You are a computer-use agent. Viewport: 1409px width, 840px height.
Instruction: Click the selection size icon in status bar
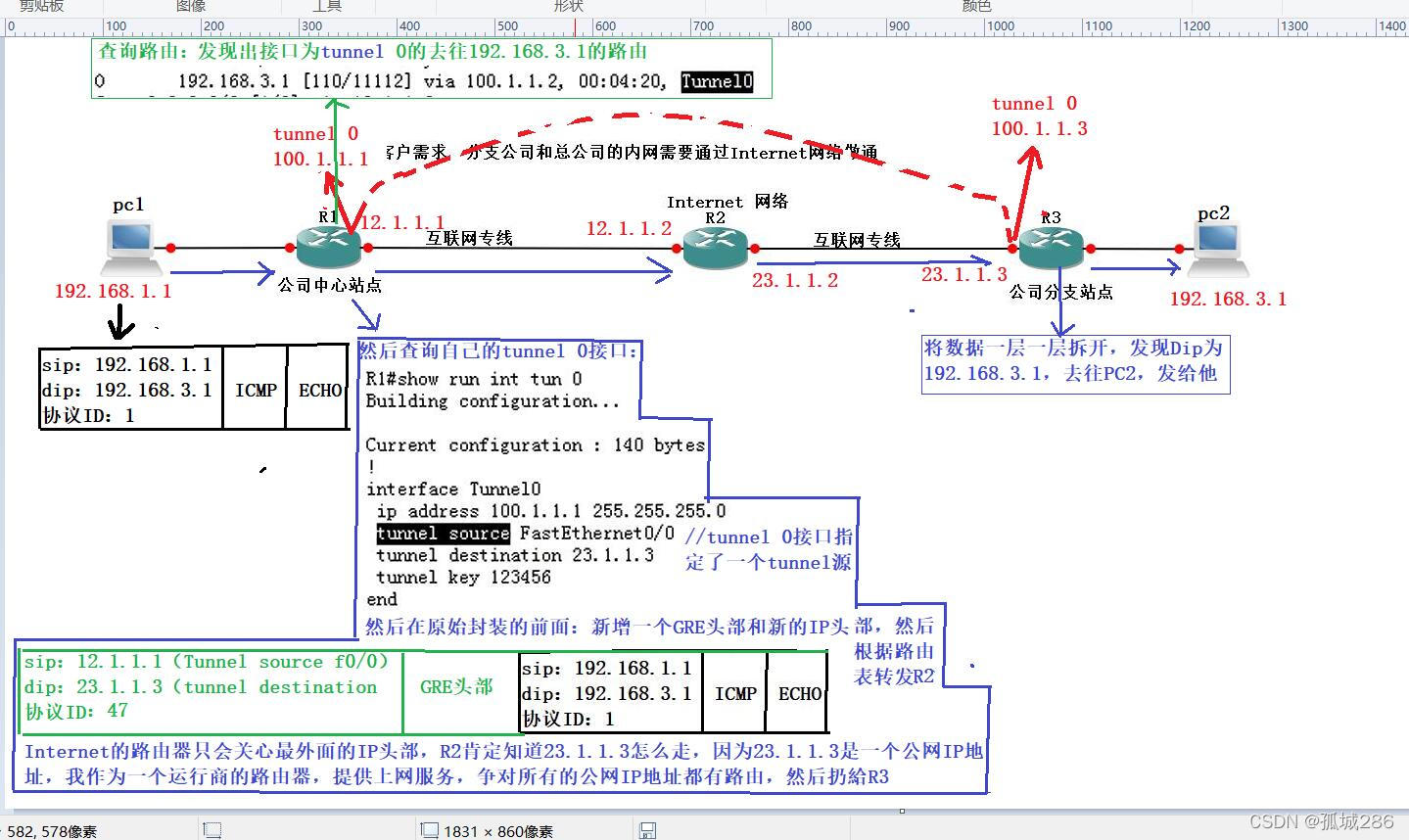[x=211, y=830]
